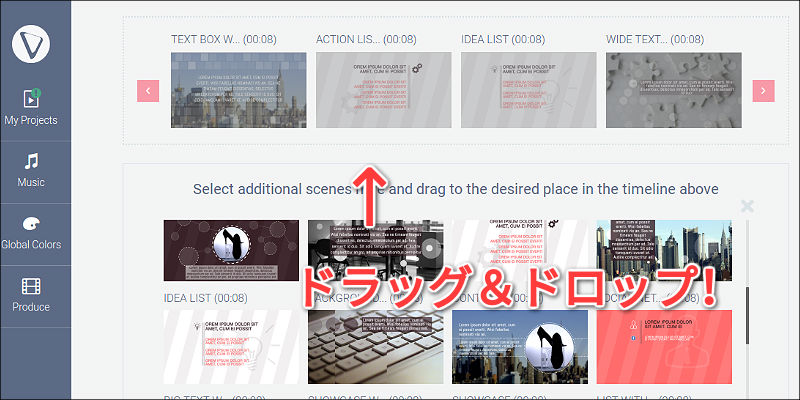Image resolution: width=800 pixels, height=400 pixels.
Task: Pick the high-heel circle scene with dark background
Action: (x=231, y=251)
